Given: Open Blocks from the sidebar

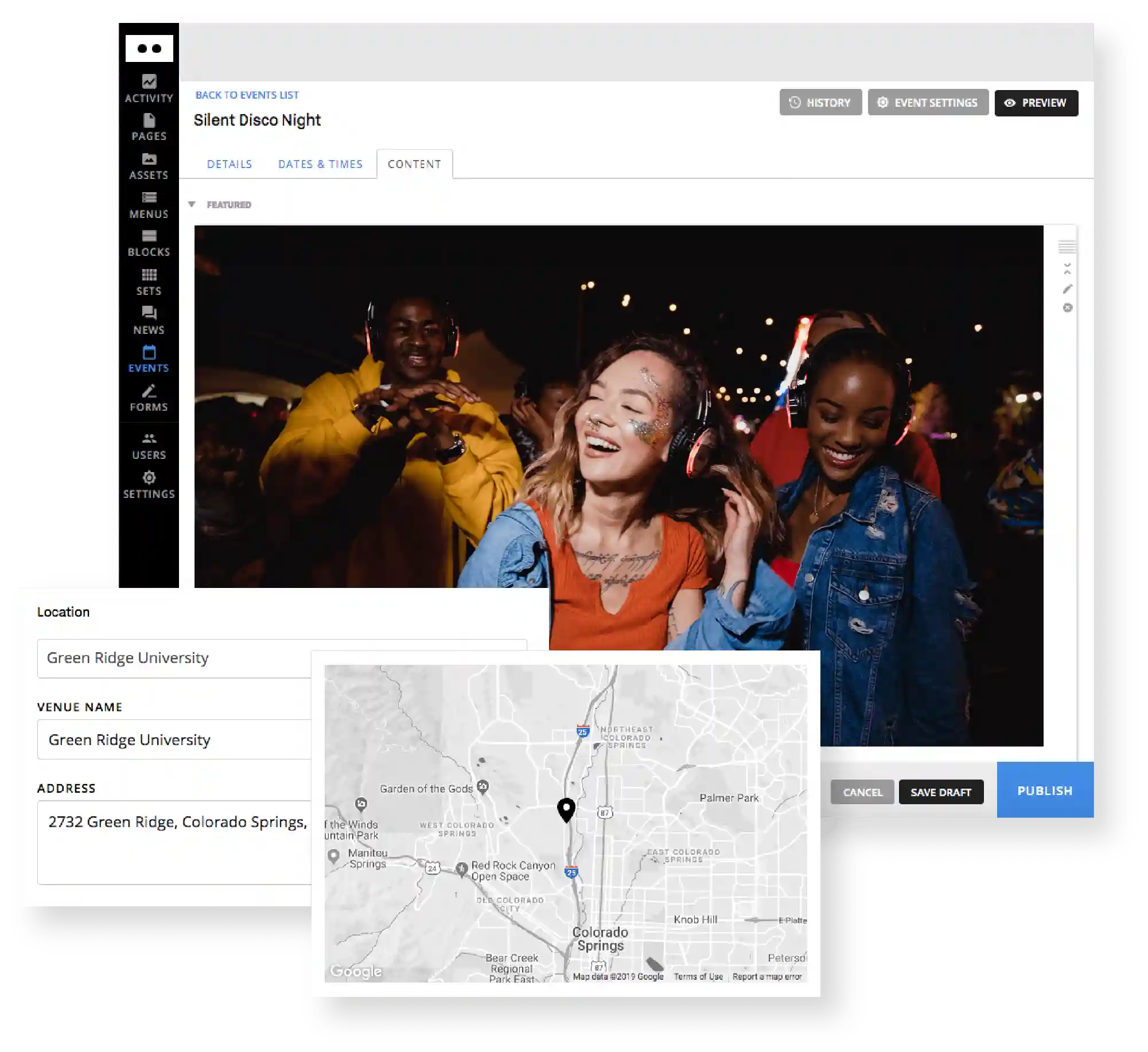Looking at the screenshot, I should pos(149,243).
